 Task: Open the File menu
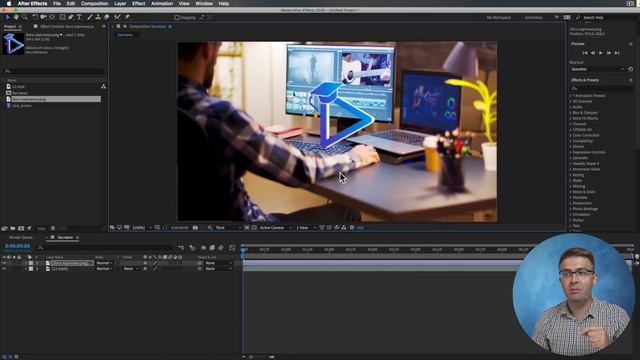(x=57, y=4)
